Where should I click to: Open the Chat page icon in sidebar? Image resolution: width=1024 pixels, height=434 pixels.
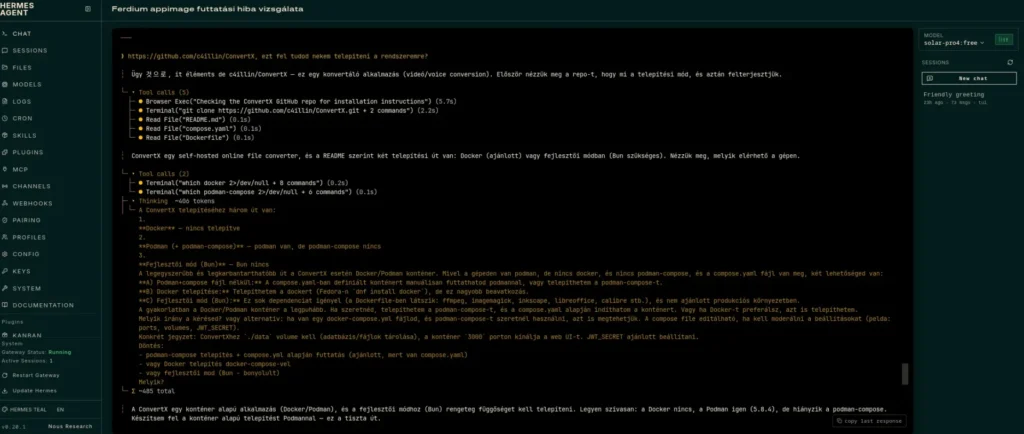(x=5, y=33)
